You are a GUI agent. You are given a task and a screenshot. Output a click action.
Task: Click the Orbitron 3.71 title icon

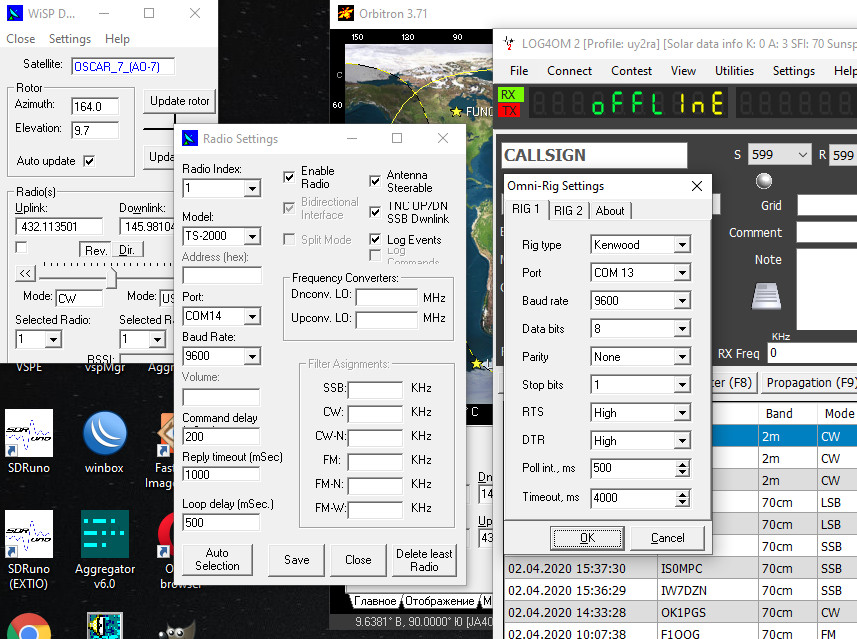pyautogui.click(x=345, y=13)
